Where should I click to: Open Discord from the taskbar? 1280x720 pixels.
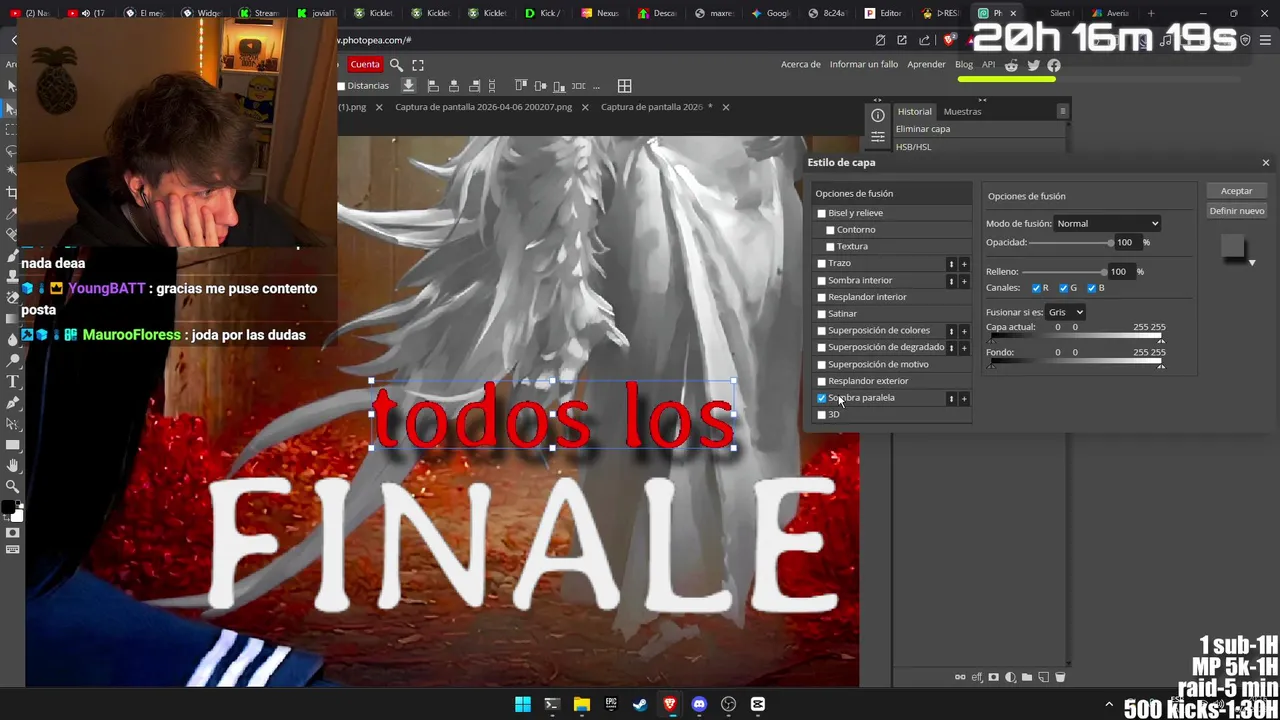click(x=699, y=704)
